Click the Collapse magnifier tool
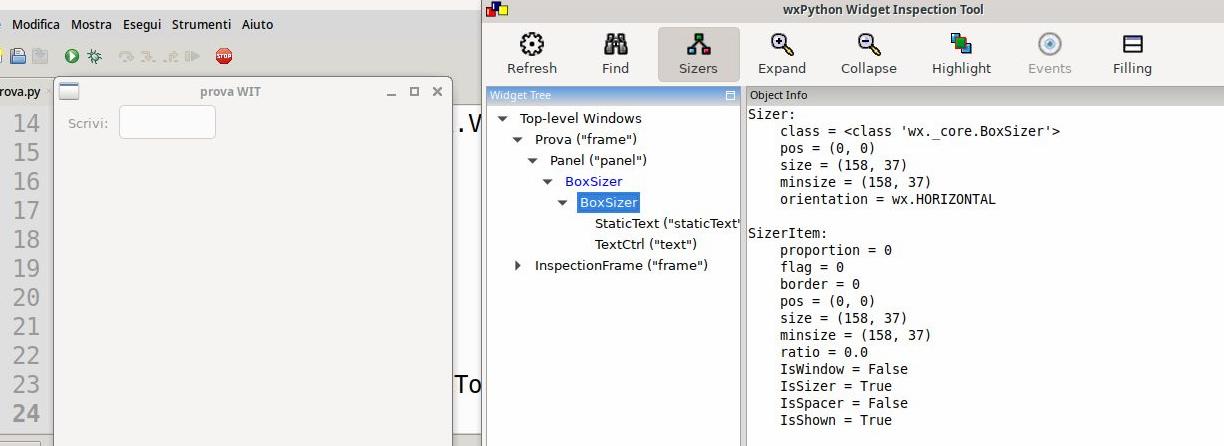 click(868, 54)
